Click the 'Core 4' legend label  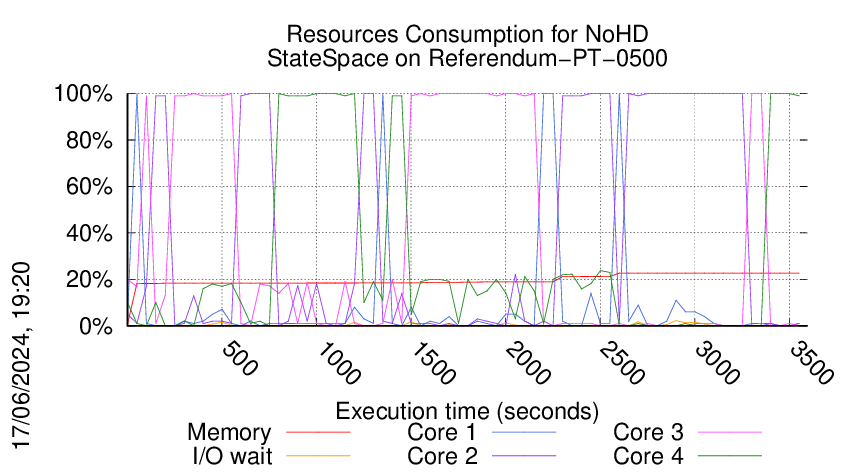click(x=648, y=456)
